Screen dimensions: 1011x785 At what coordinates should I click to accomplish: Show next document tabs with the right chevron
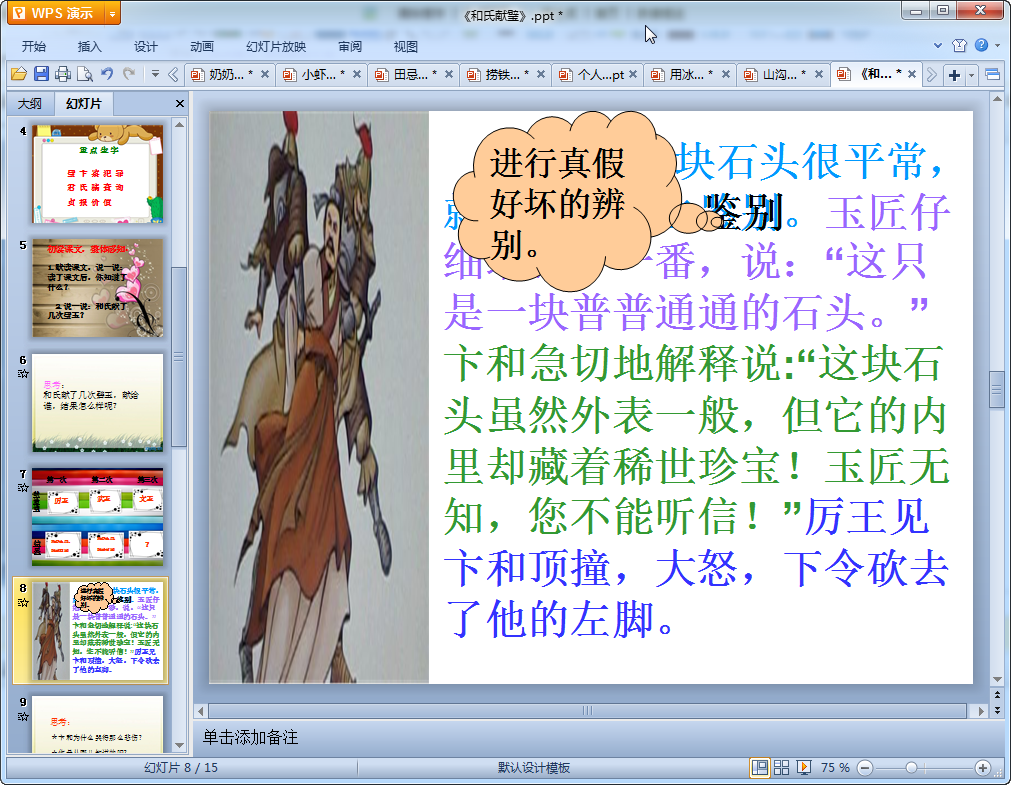(932, 75)
